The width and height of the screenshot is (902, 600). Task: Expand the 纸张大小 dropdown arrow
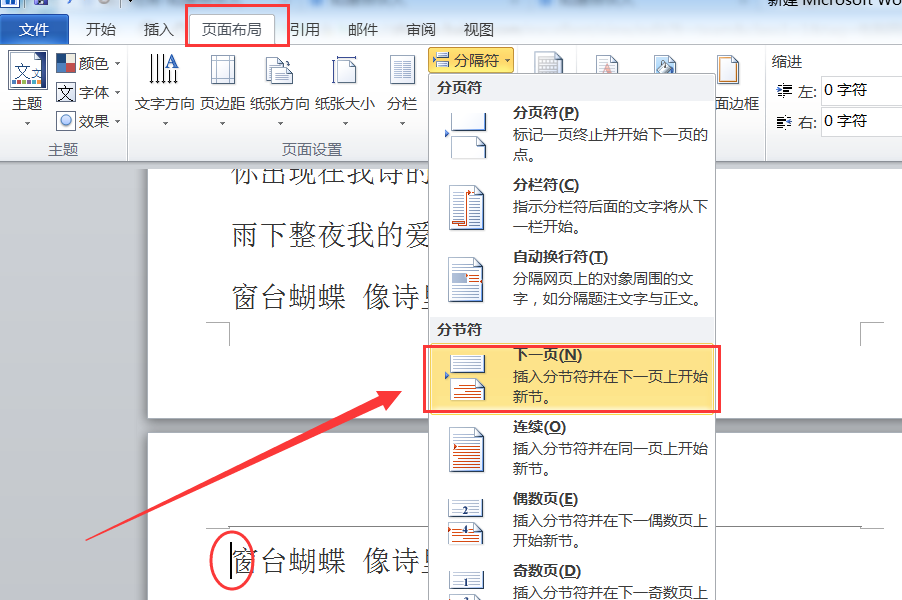click(x=345, y=123)
